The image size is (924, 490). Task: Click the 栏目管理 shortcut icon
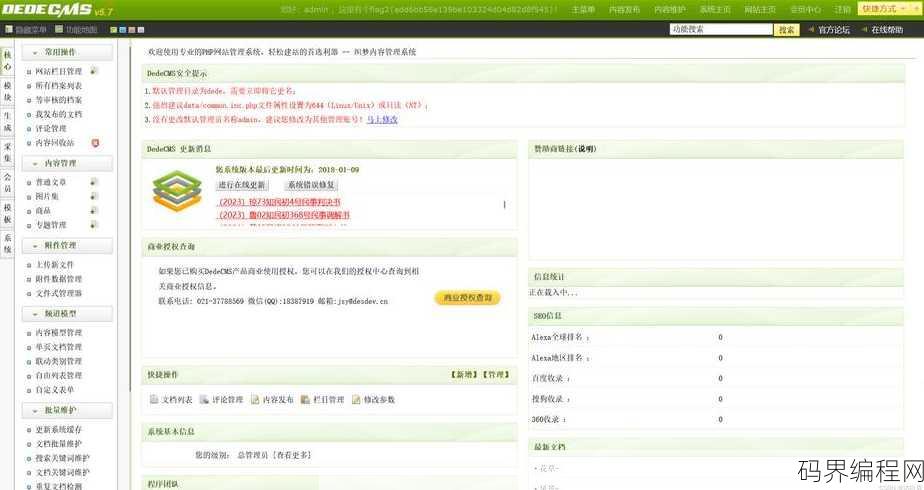[x=305, y=399]
